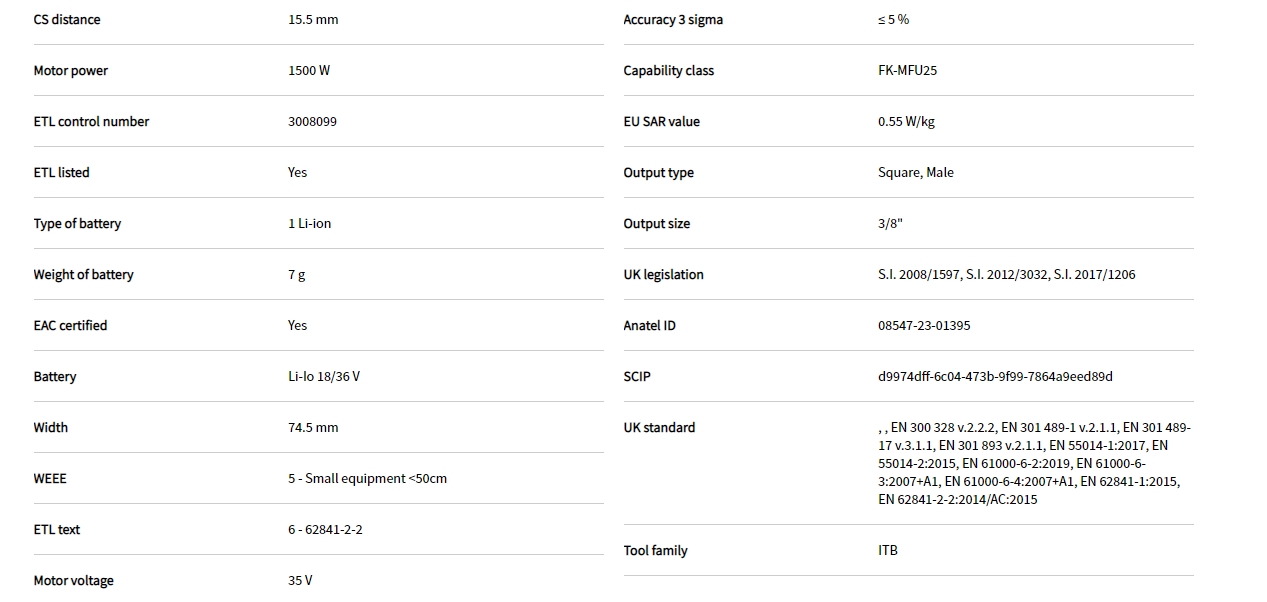Click the Weight of battery label
Screen dimensions: 1267x602
pos(83,275)
